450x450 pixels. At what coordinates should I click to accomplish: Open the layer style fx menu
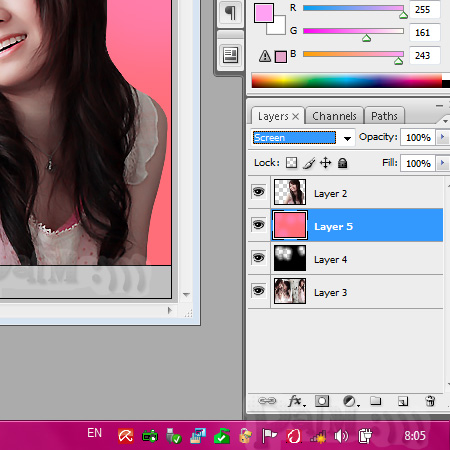click(x=296, y=401)
